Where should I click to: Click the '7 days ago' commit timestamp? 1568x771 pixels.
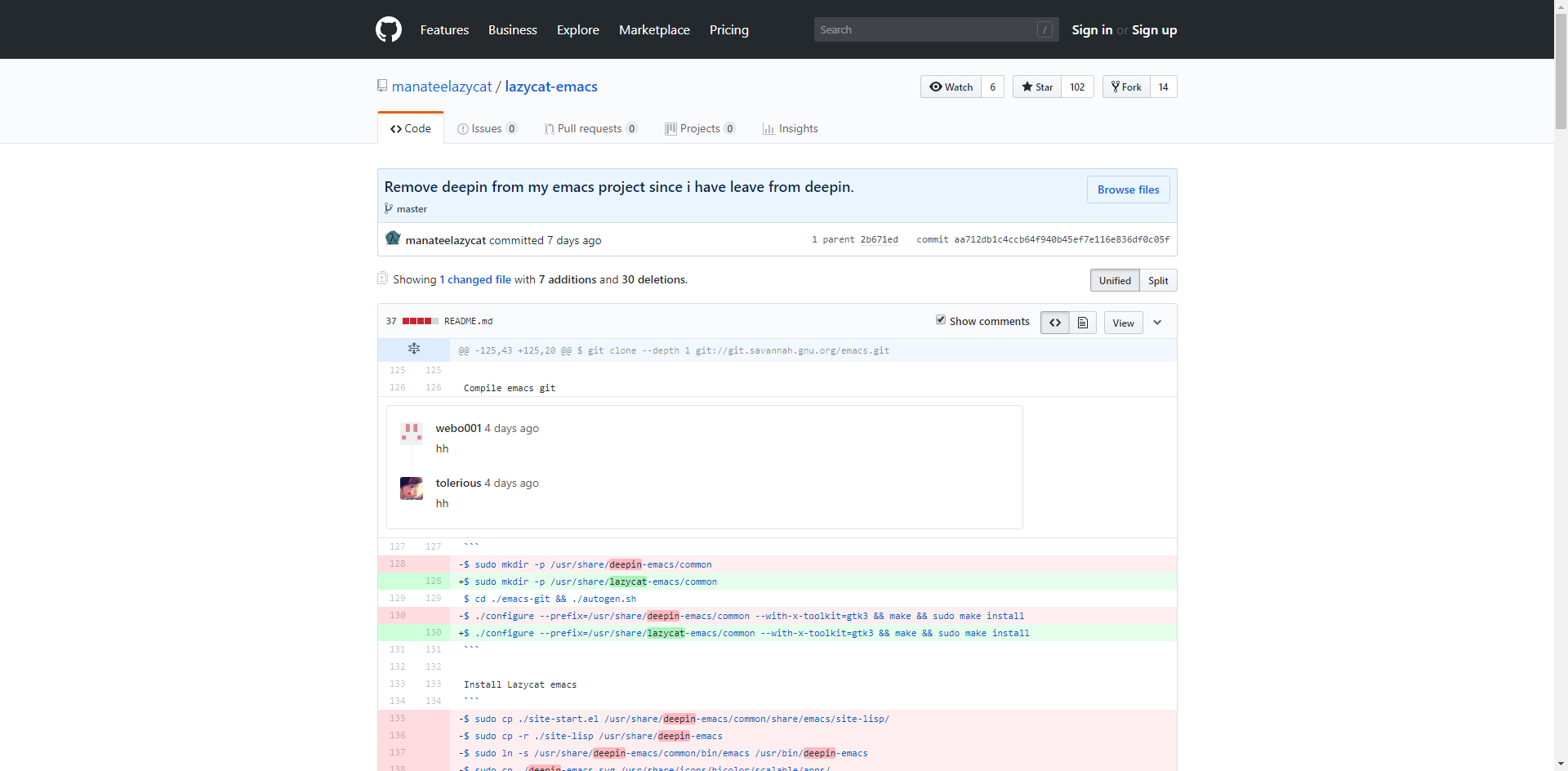point(574,240)
